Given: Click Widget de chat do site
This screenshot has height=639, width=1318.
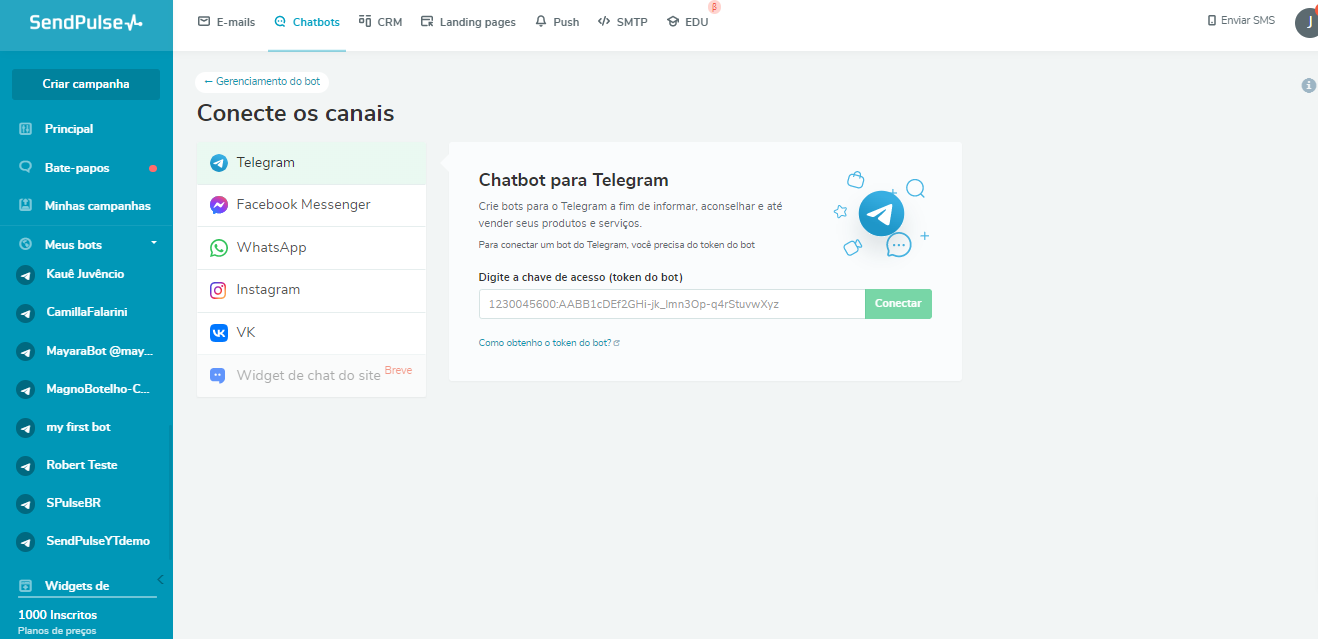Looking at the screenshot, I should point(311,376).
